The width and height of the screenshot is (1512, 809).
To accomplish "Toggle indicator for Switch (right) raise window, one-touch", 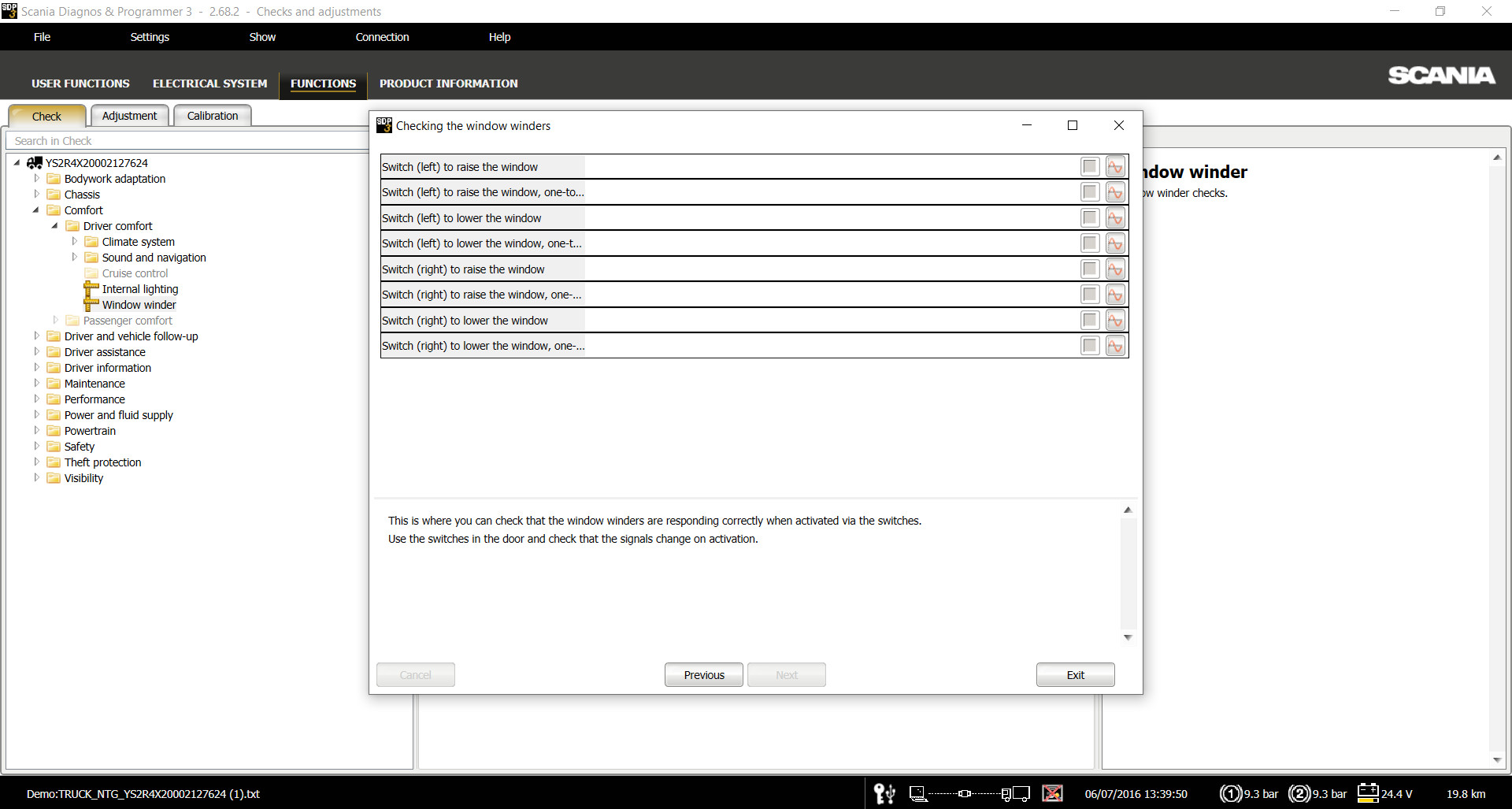I will (1090, 295).
